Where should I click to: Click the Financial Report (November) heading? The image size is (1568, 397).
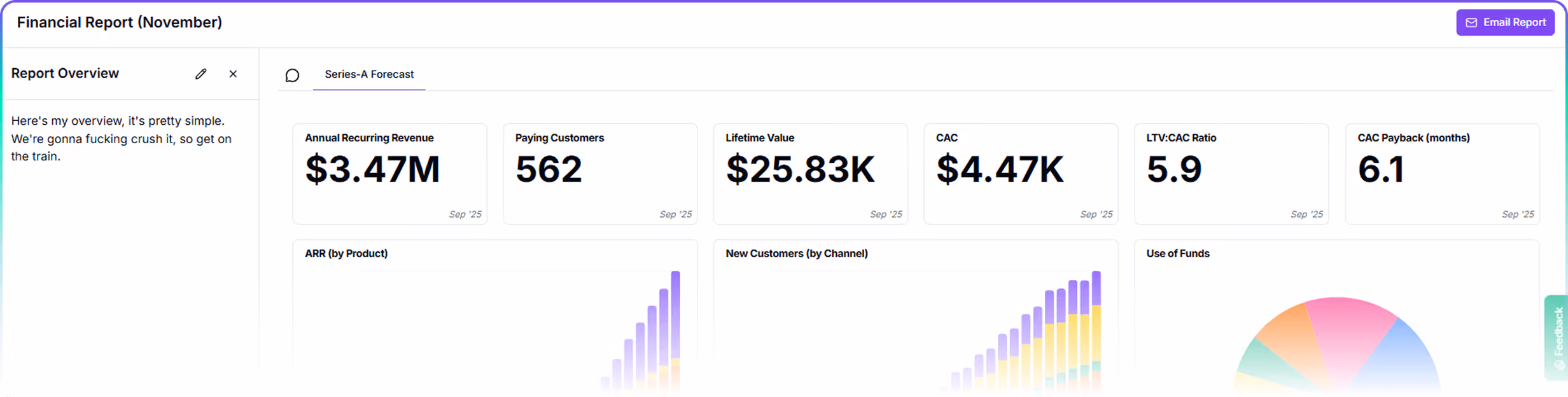(x=120, y=22)
